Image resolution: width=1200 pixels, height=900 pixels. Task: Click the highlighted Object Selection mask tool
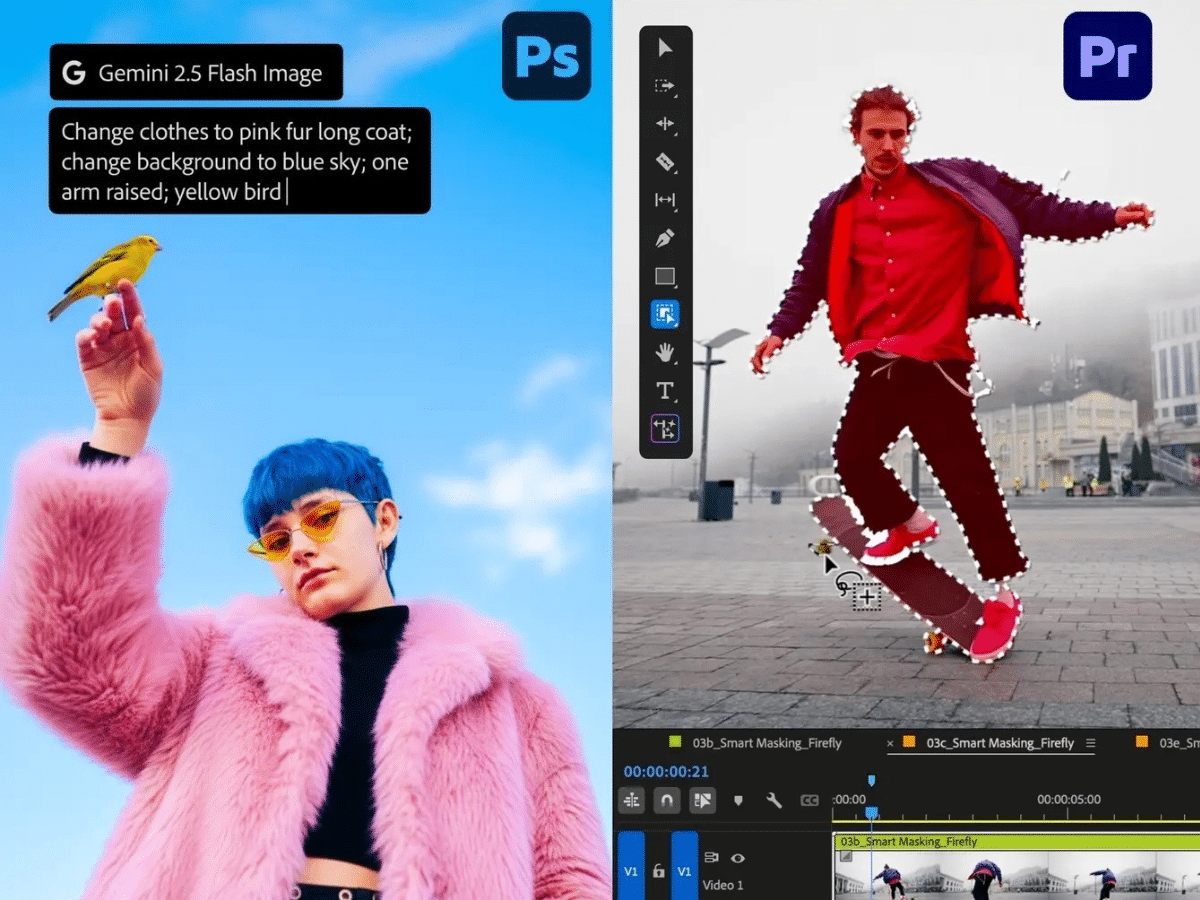coord(665,315)
